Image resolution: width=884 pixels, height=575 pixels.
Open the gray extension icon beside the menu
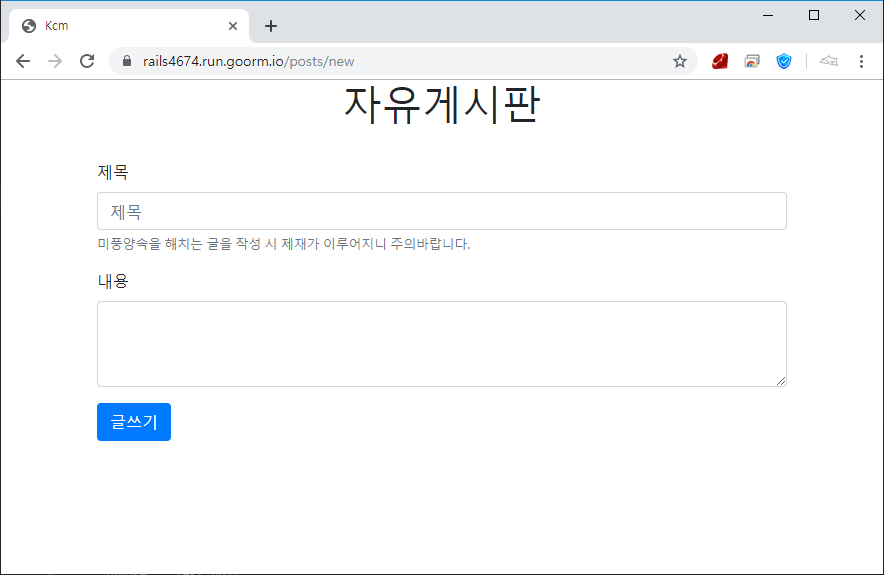(828, 61)
